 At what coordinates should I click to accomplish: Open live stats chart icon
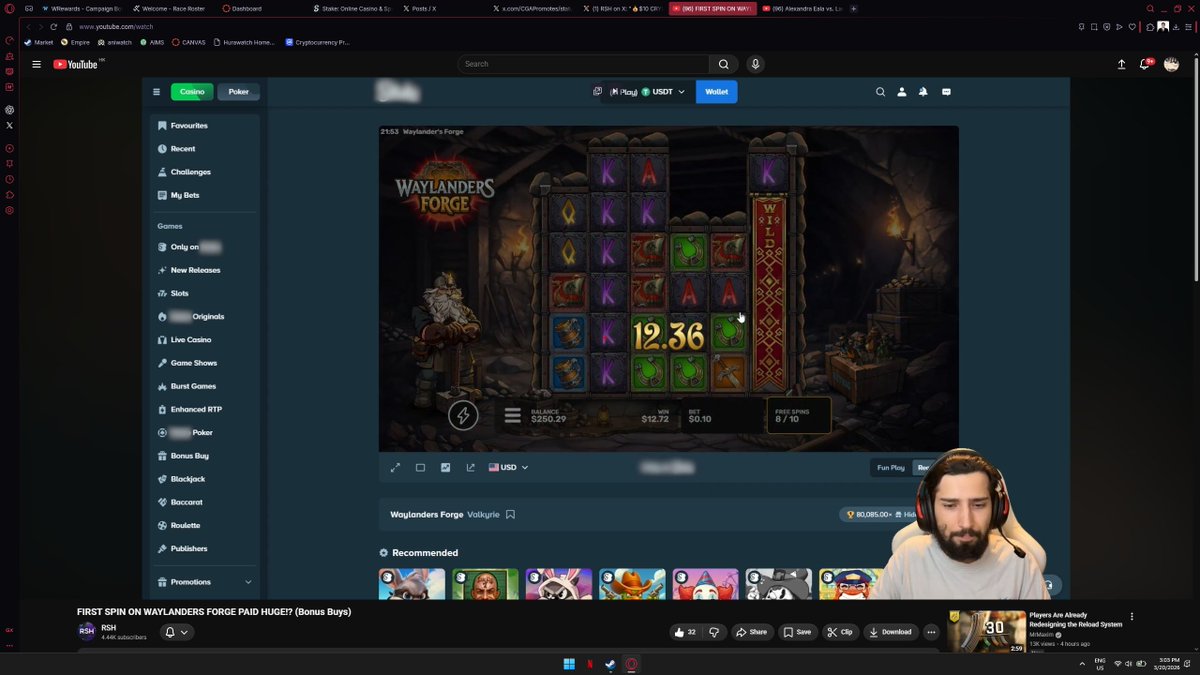[x=445, y=467]
